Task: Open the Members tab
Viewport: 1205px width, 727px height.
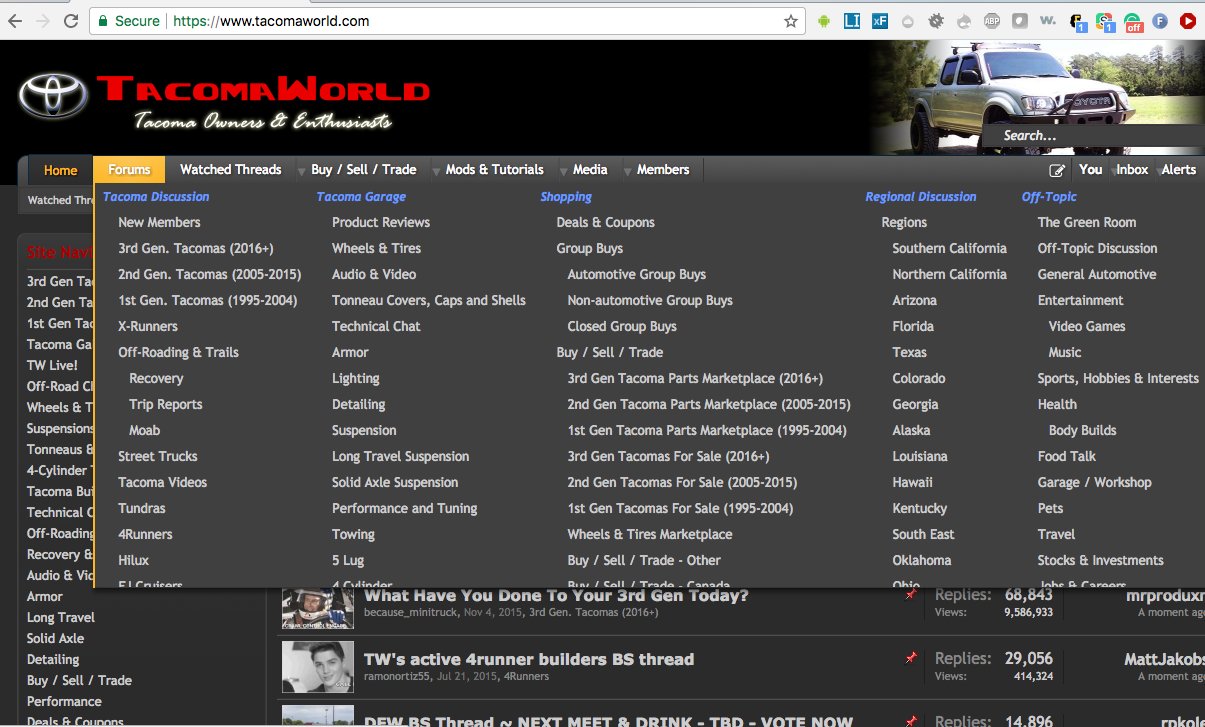Action: [x=663, y=170]
